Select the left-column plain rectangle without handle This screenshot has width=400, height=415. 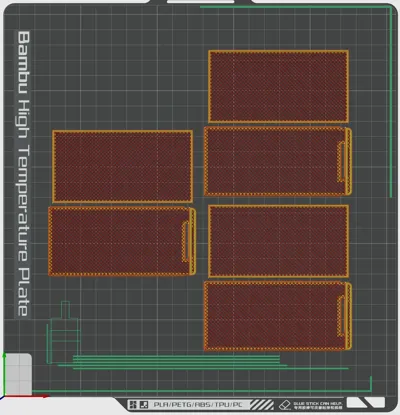click(122, 166)
